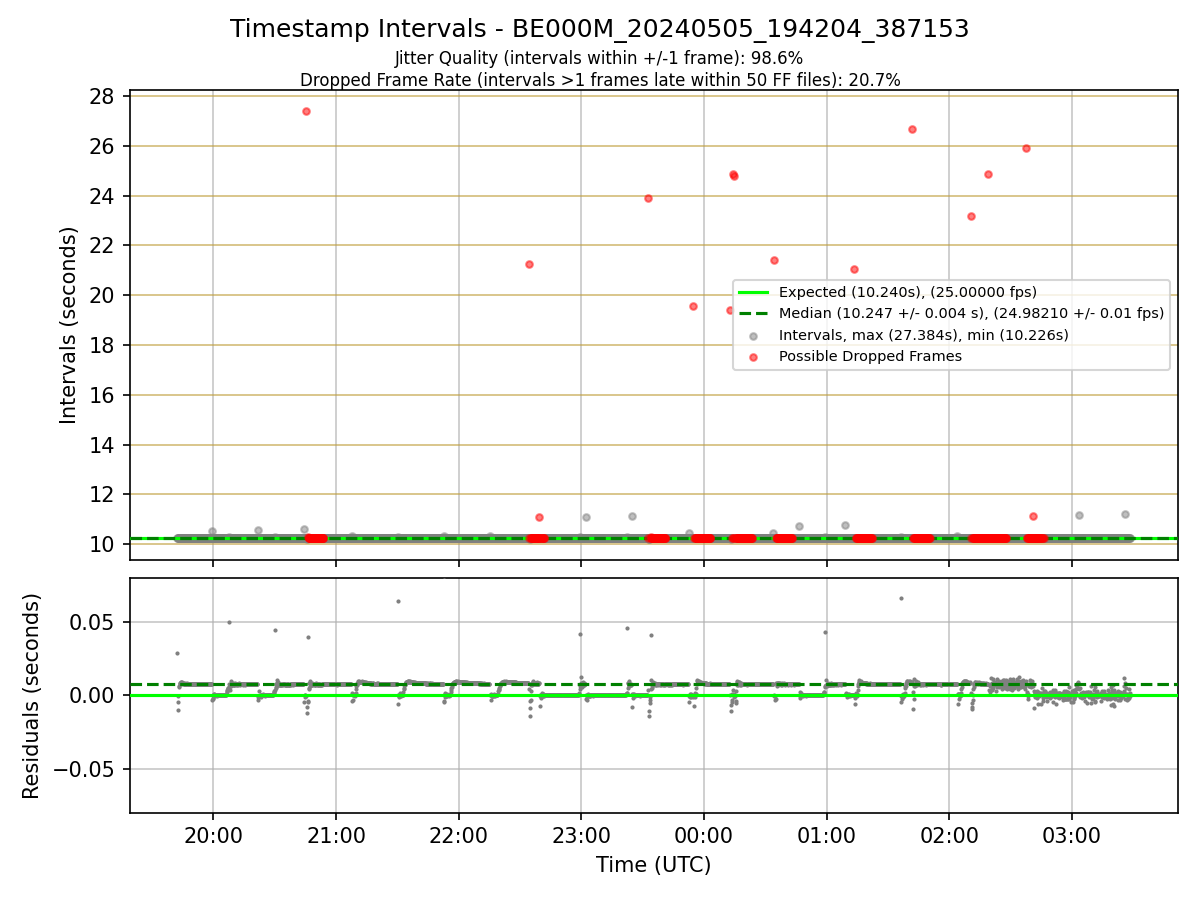Click the 'Time (UTC)' x-axis label
The width and height of the screenshot is (1200, 900).
(653, 865)
